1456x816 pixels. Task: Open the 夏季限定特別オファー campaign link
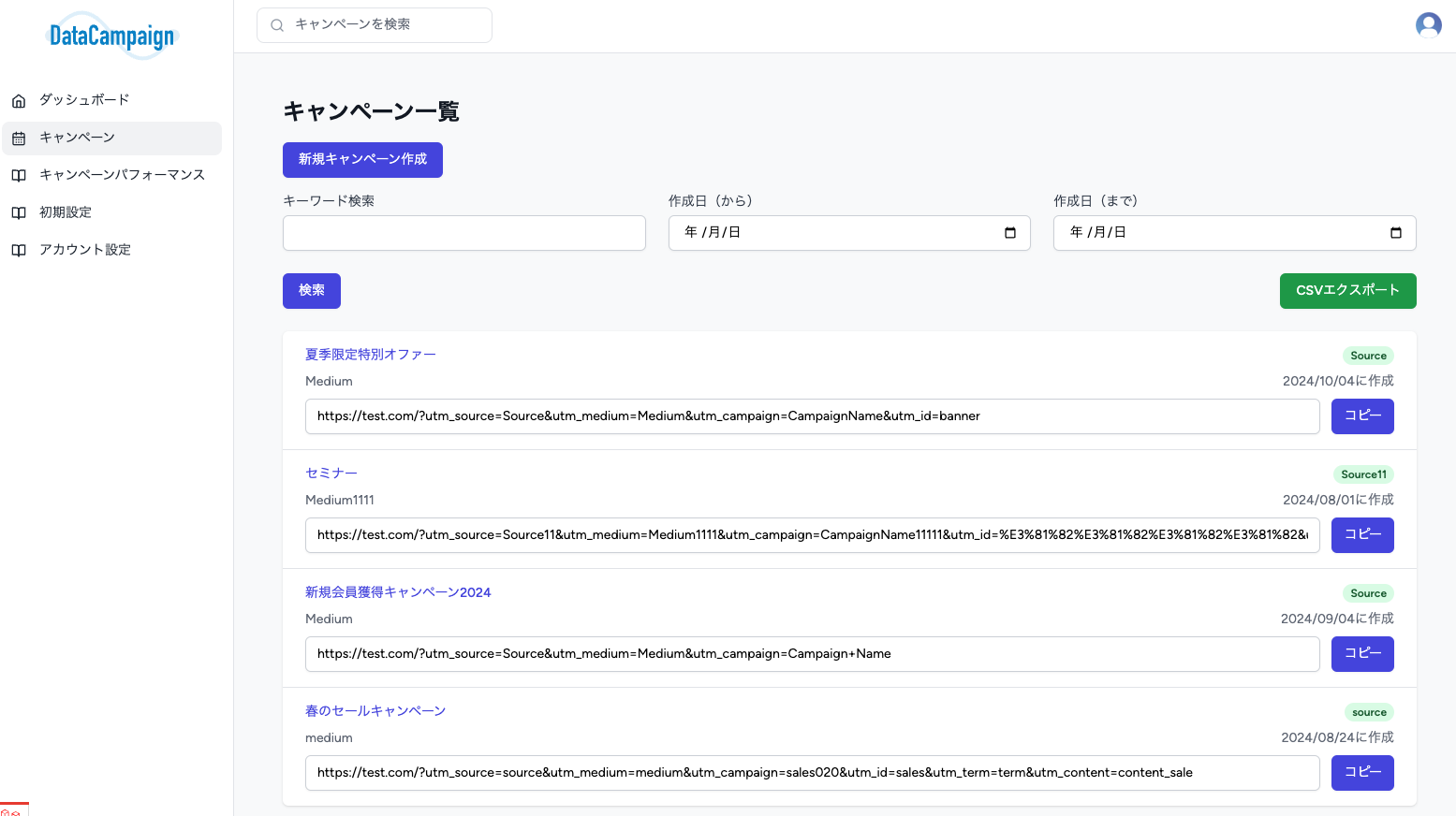[371, 355]
